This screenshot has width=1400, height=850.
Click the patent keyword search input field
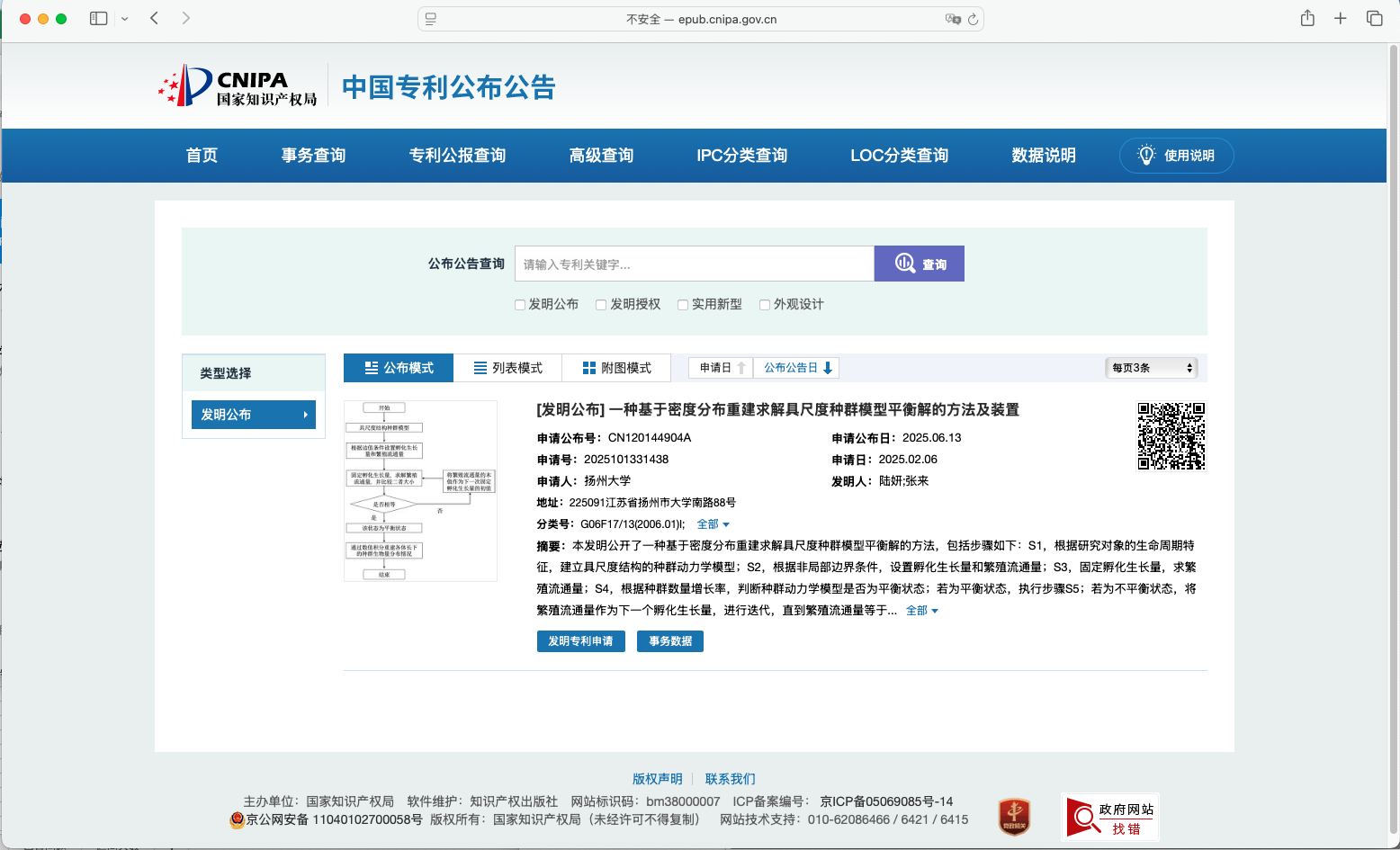coord(694,264)
